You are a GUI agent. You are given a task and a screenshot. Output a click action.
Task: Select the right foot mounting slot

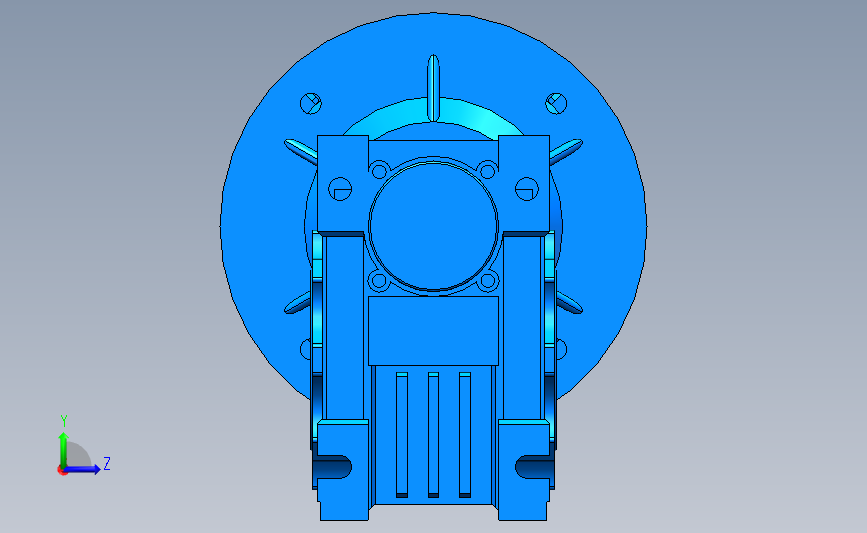pos(534,467)
